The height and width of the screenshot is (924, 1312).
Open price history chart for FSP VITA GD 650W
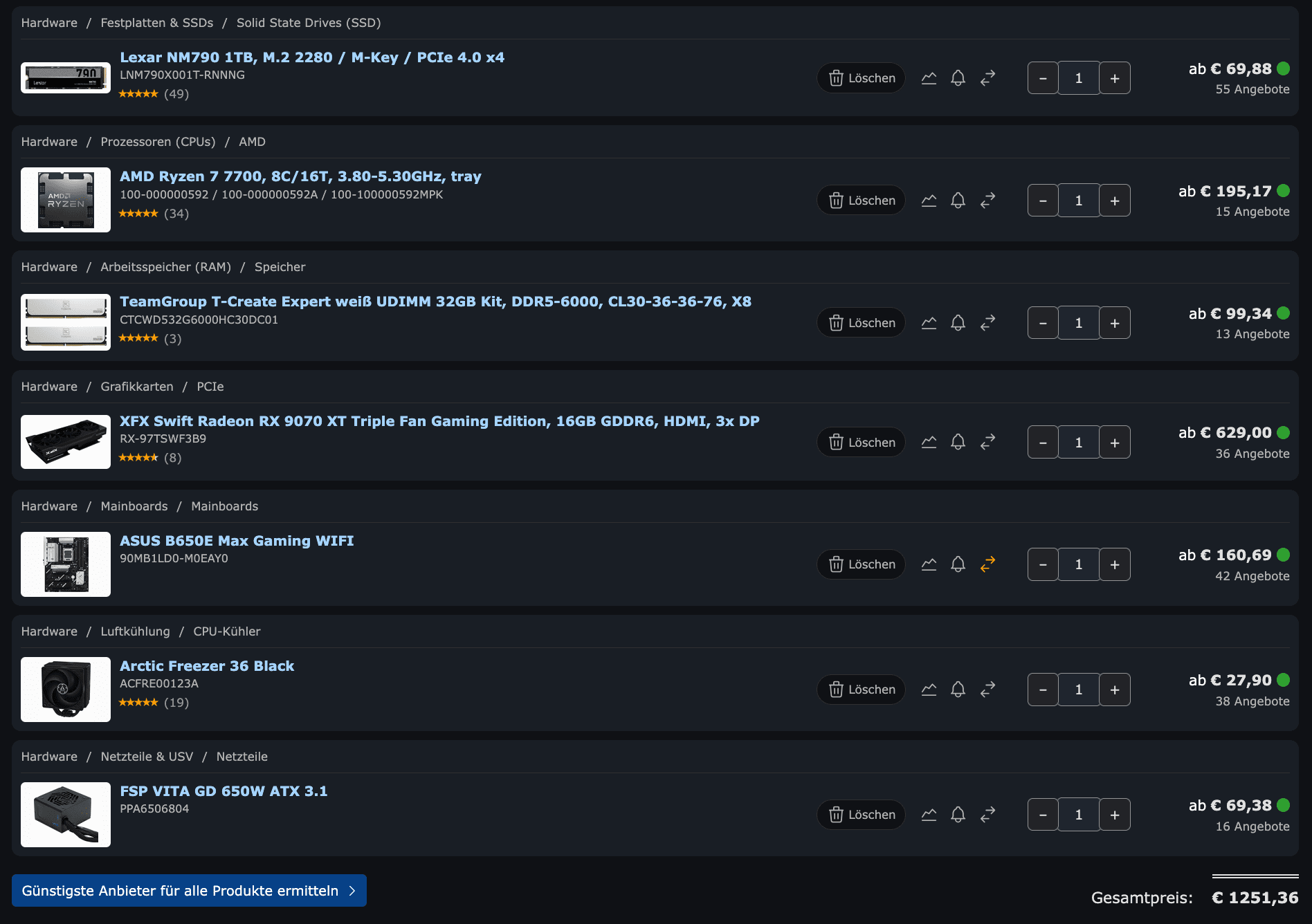tap(929, 815)
